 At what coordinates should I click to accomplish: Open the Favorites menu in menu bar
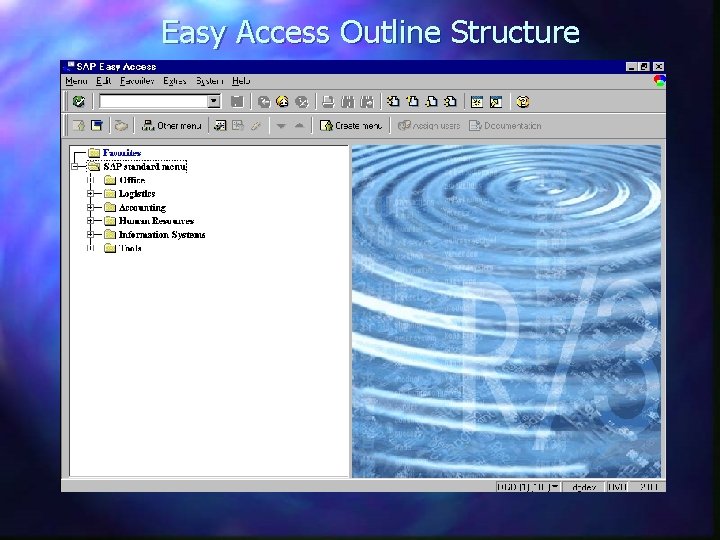point(137,81)
